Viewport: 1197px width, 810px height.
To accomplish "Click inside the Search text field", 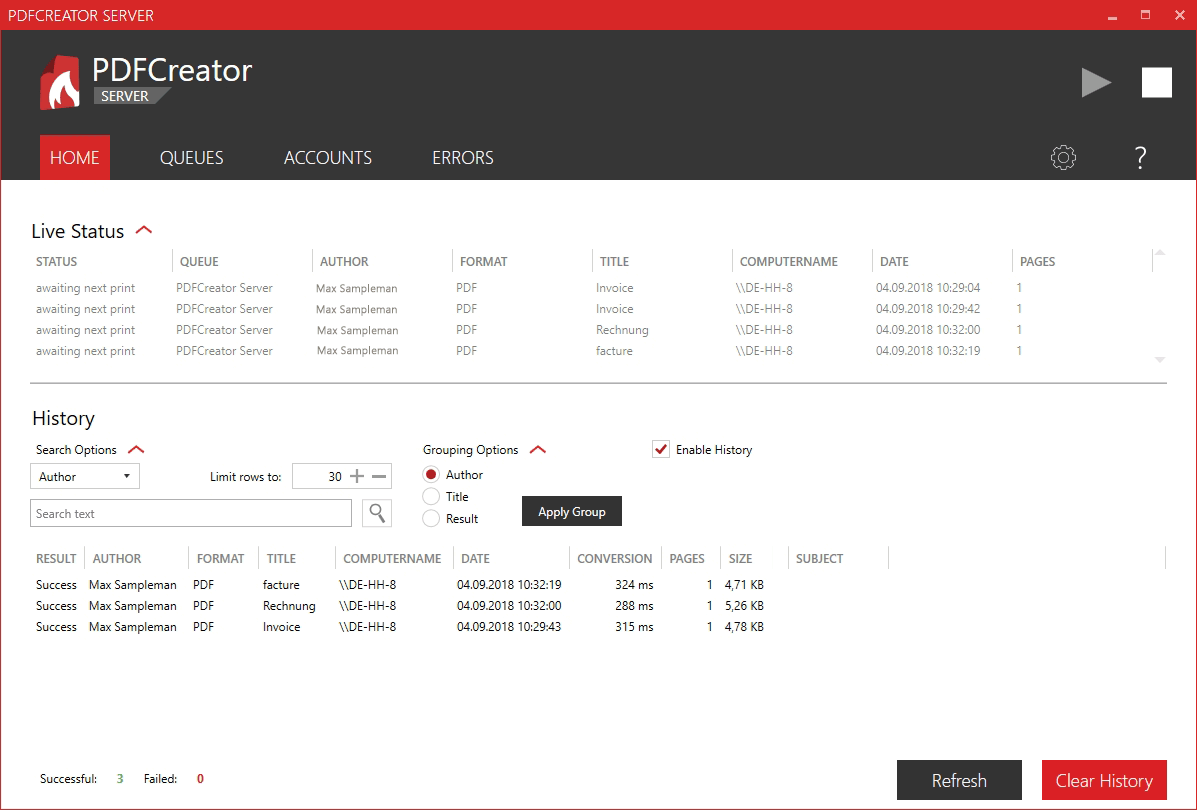I will click(x=190, y=512).
